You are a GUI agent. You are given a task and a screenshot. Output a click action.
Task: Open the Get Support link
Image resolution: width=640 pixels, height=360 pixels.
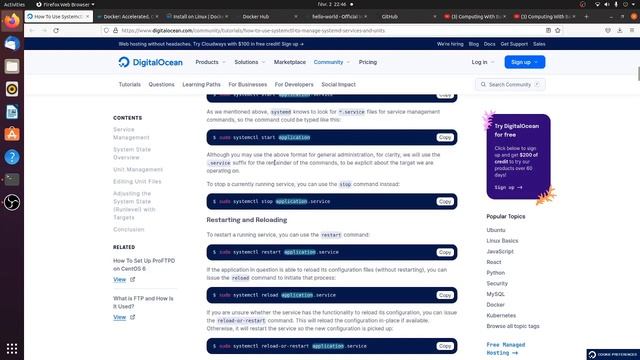(x=514, y=44)
